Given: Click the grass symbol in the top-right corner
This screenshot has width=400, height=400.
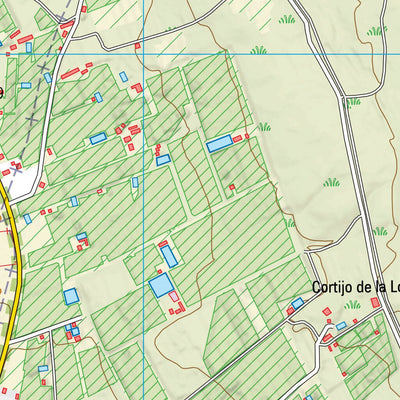Looking at the screenshot, I should (377, 31).
